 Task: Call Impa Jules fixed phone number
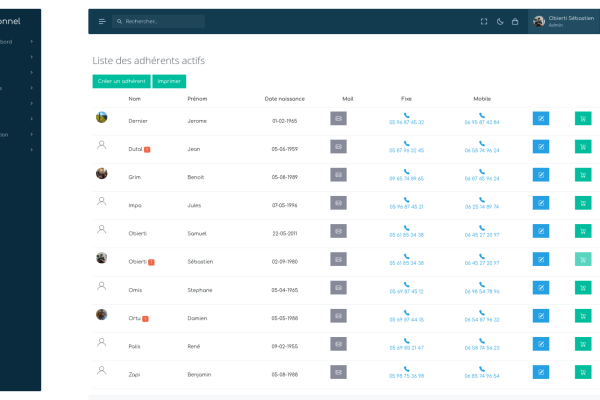point(407,206)
